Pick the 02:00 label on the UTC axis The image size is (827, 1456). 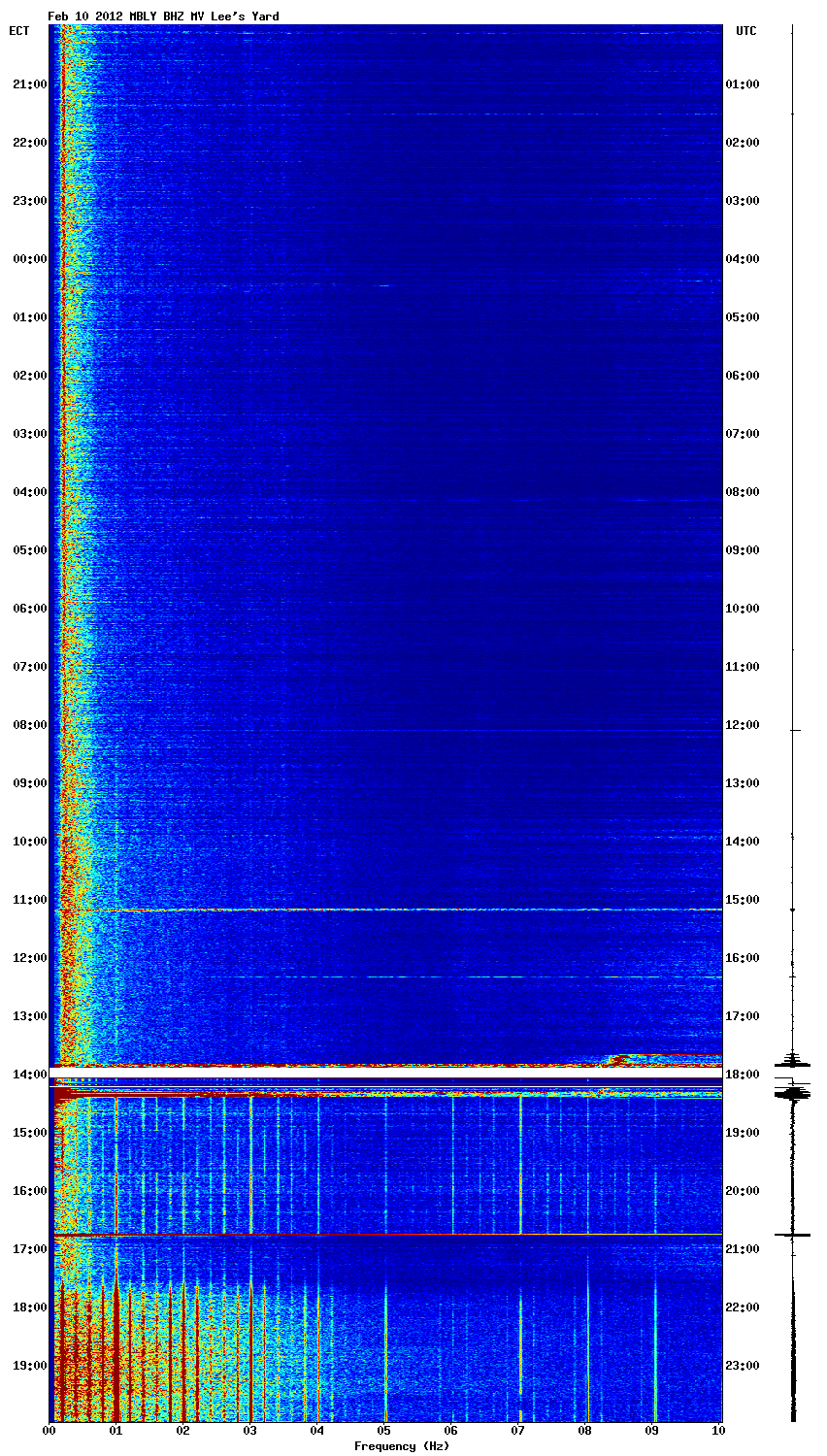743,143
